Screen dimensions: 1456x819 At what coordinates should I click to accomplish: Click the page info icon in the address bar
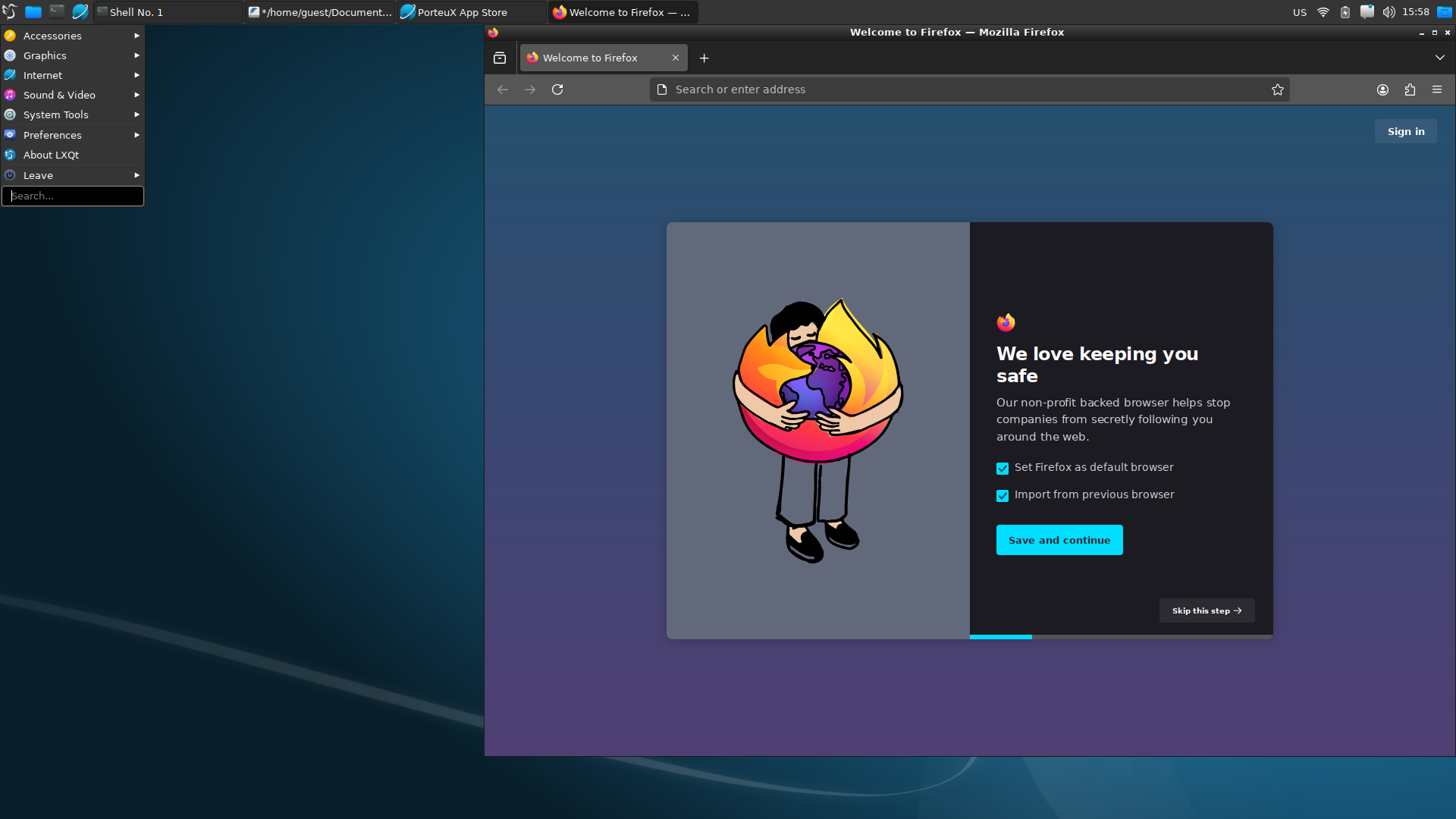662,89
